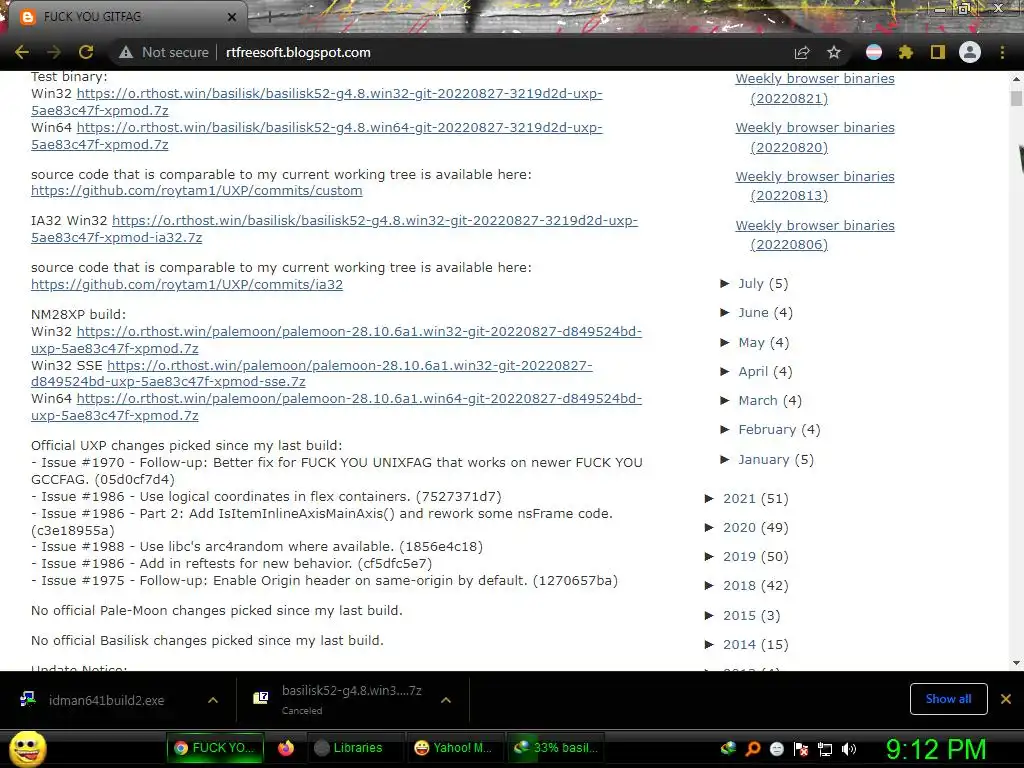This screenshot has width=1024, height=768.
Task: Expand the May (4) archive
Action: pyautogui.click(x=725, y=342)
